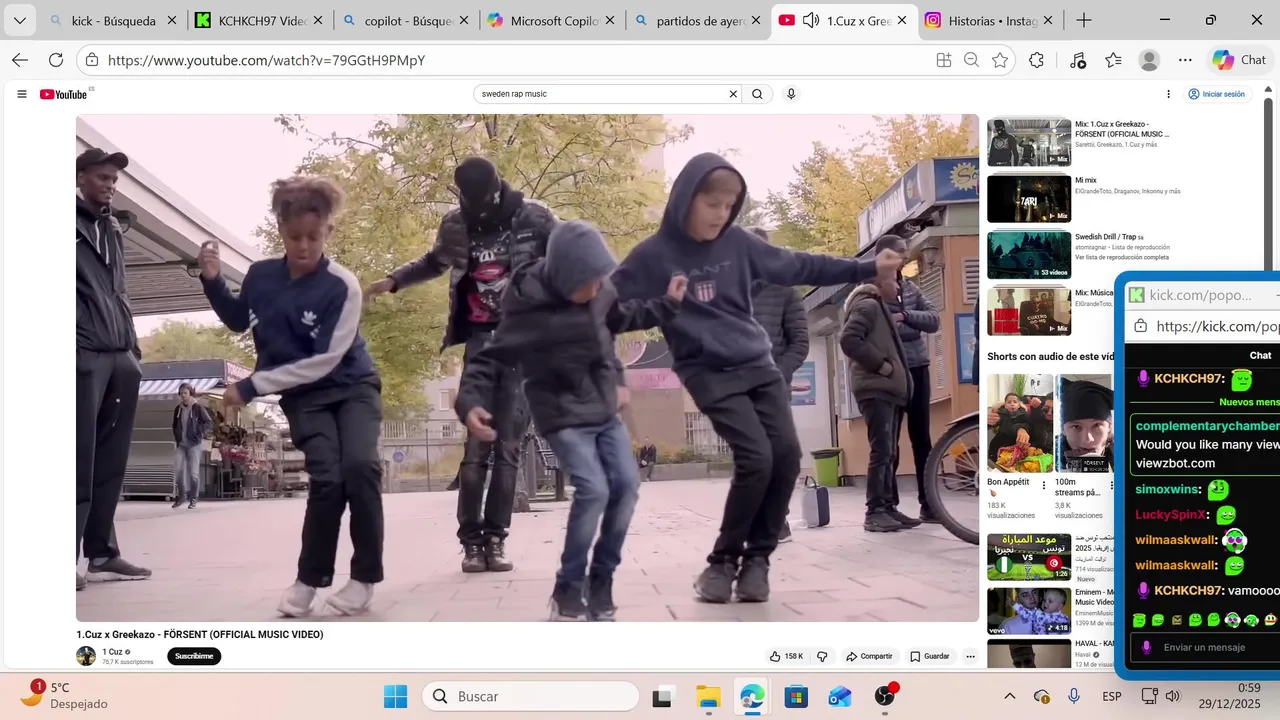Open Edge Favorites list icon
This screenshot has height=720, width=1280.
pyautogui.click(x=1113, y=60)
